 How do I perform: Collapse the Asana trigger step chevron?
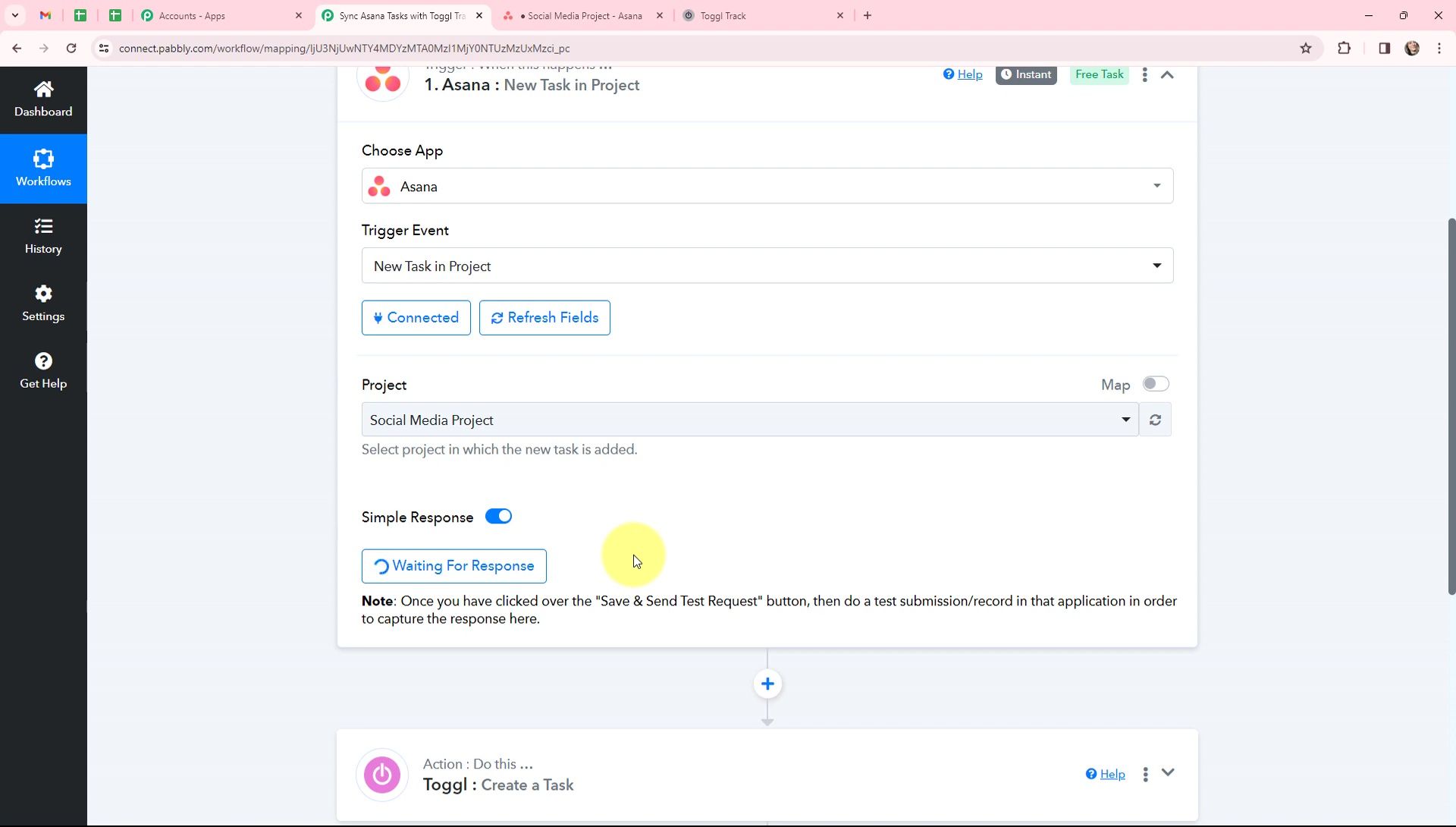[1168, 74]
